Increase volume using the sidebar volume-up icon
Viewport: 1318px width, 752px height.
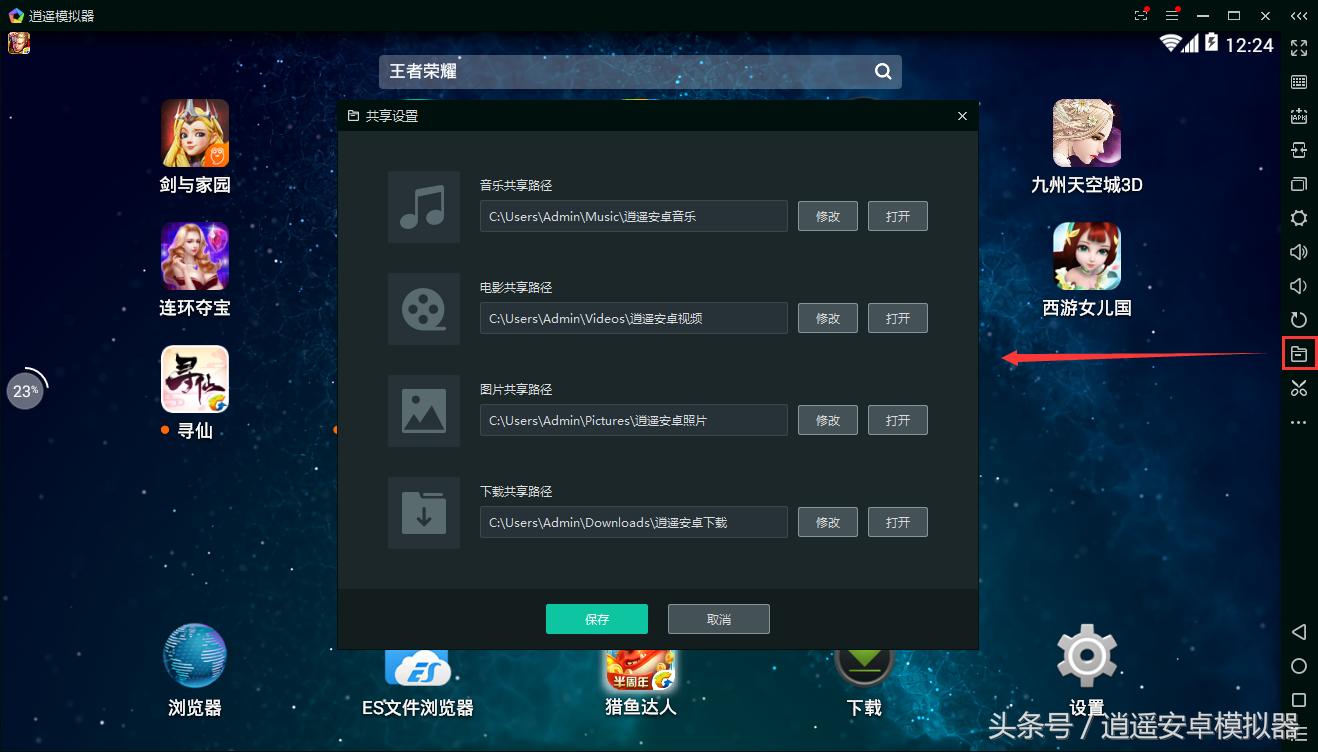[x=1298, y=251]
